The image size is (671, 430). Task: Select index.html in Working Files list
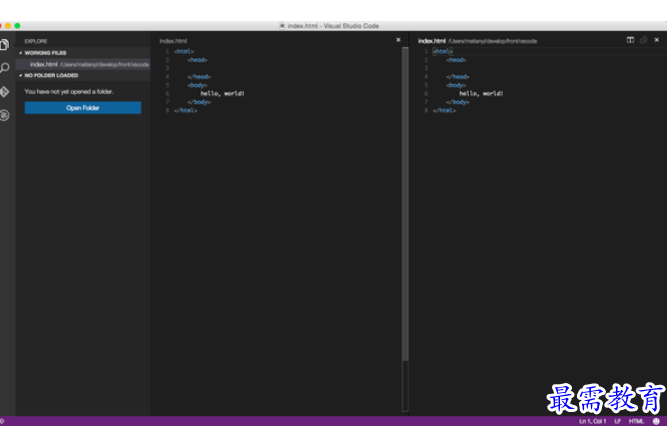[x=83, y=65]
